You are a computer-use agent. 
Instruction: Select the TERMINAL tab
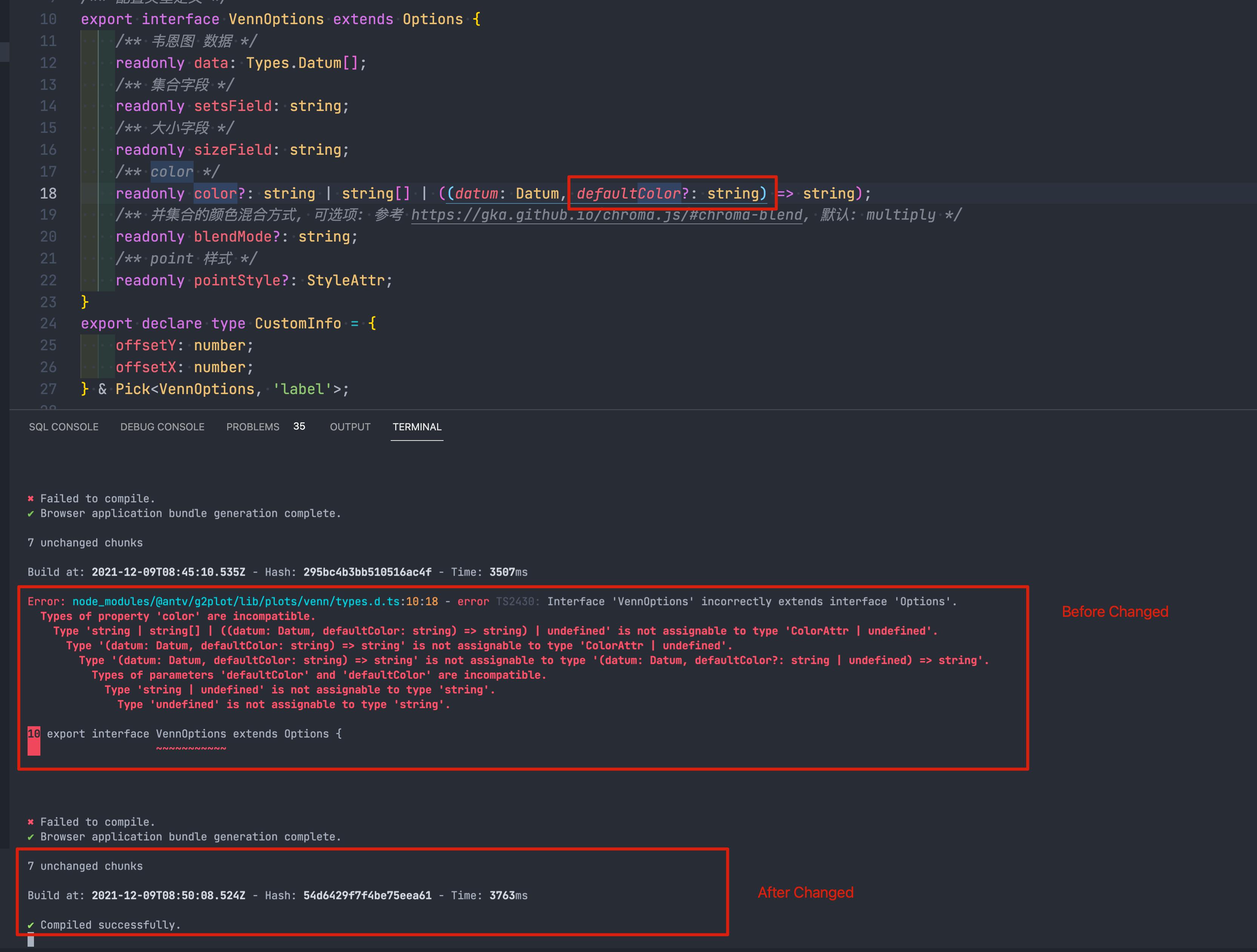[x=416, y=427]
